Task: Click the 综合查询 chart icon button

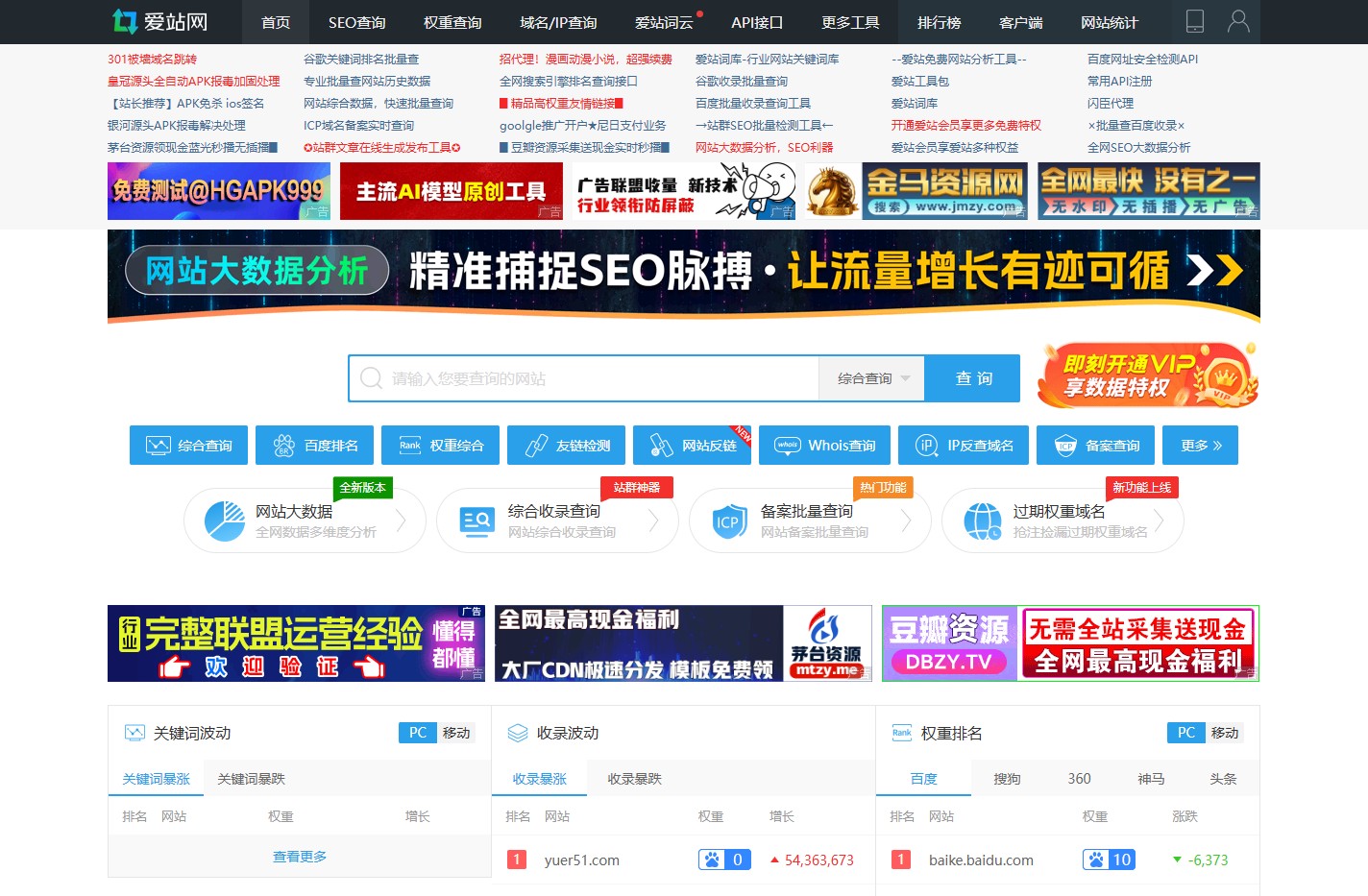Action: (x=158, y=446)
